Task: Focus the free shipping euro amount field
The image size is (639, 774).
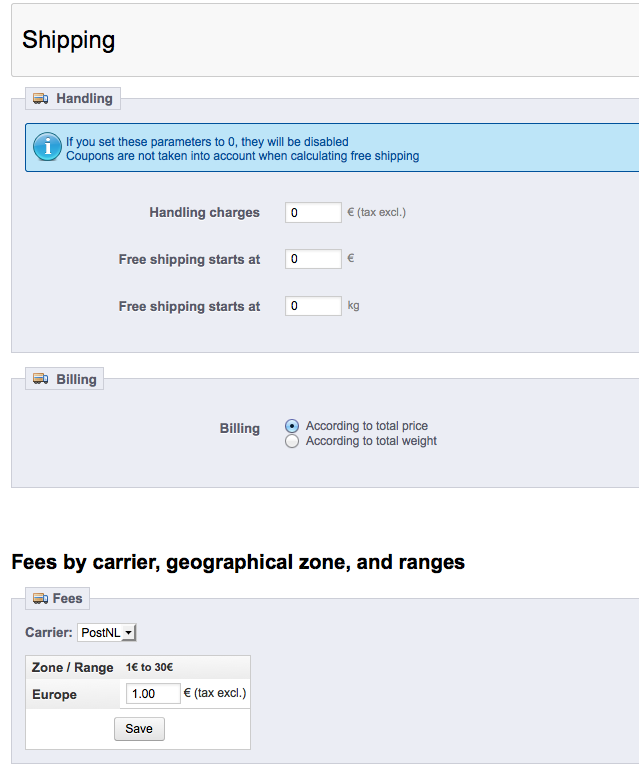Action: 313,259
